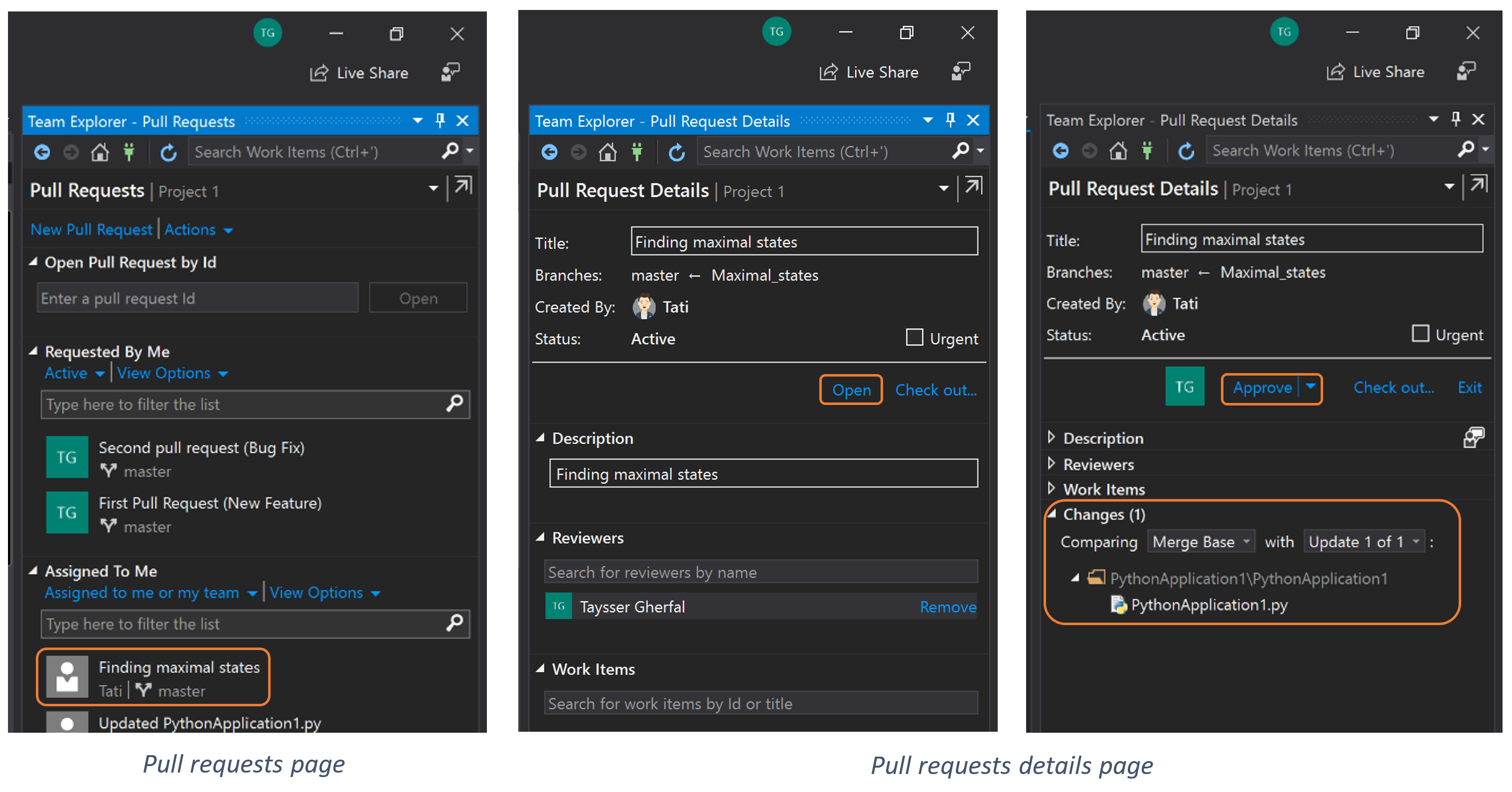Click the Home icon in Pull Requests panel
This screenshot has height=792, width=1512.
click(100, 152)
